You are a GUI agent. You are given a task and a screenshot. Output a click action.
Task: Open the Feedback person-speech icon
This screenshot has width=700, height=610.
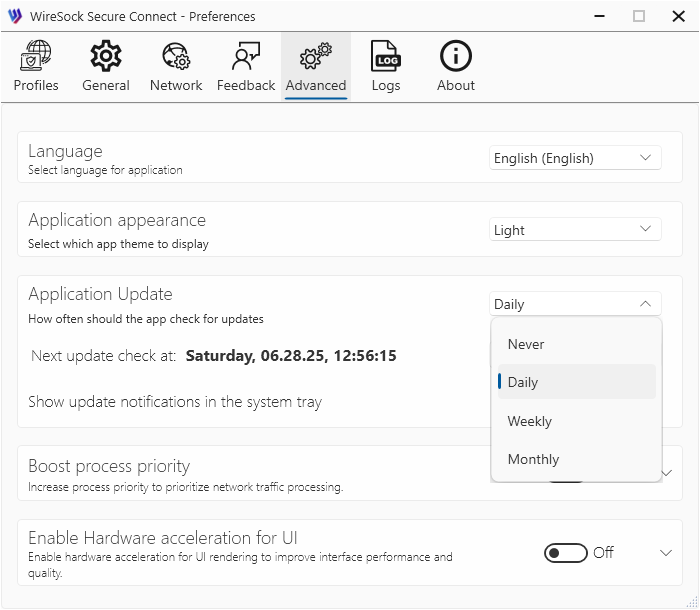pos(246,56)
